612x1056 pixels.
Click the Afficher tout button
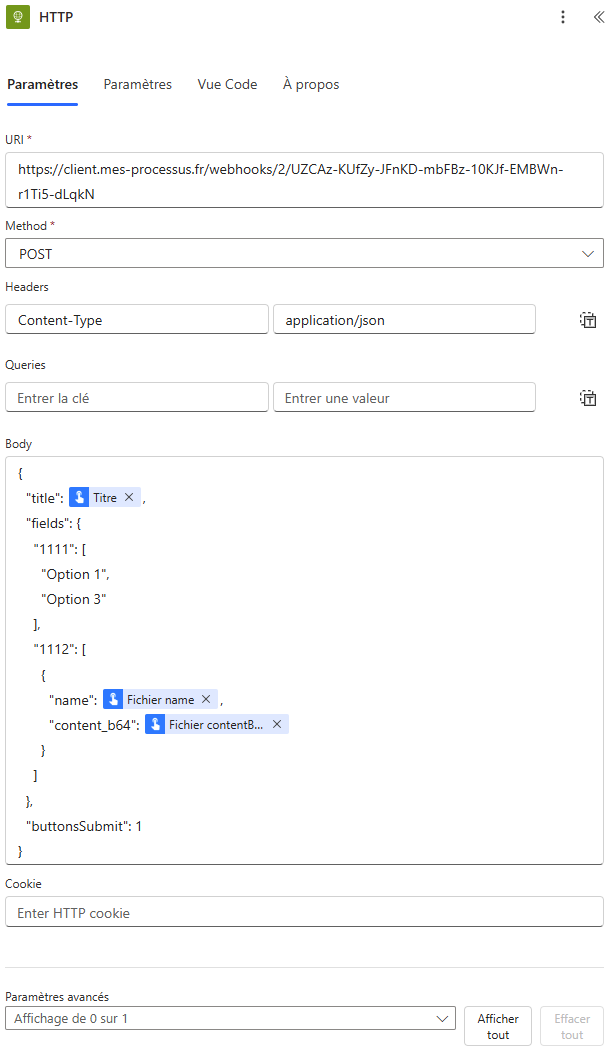coord(497,1026)
